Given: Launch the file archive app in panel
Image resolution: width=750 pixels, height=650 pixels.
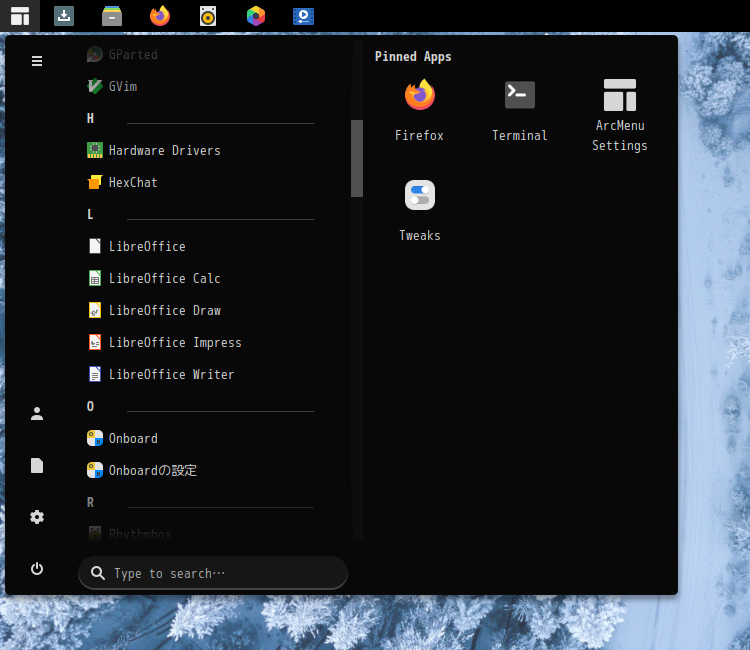Looking at the screenshot, I should (x=112, y=16).
